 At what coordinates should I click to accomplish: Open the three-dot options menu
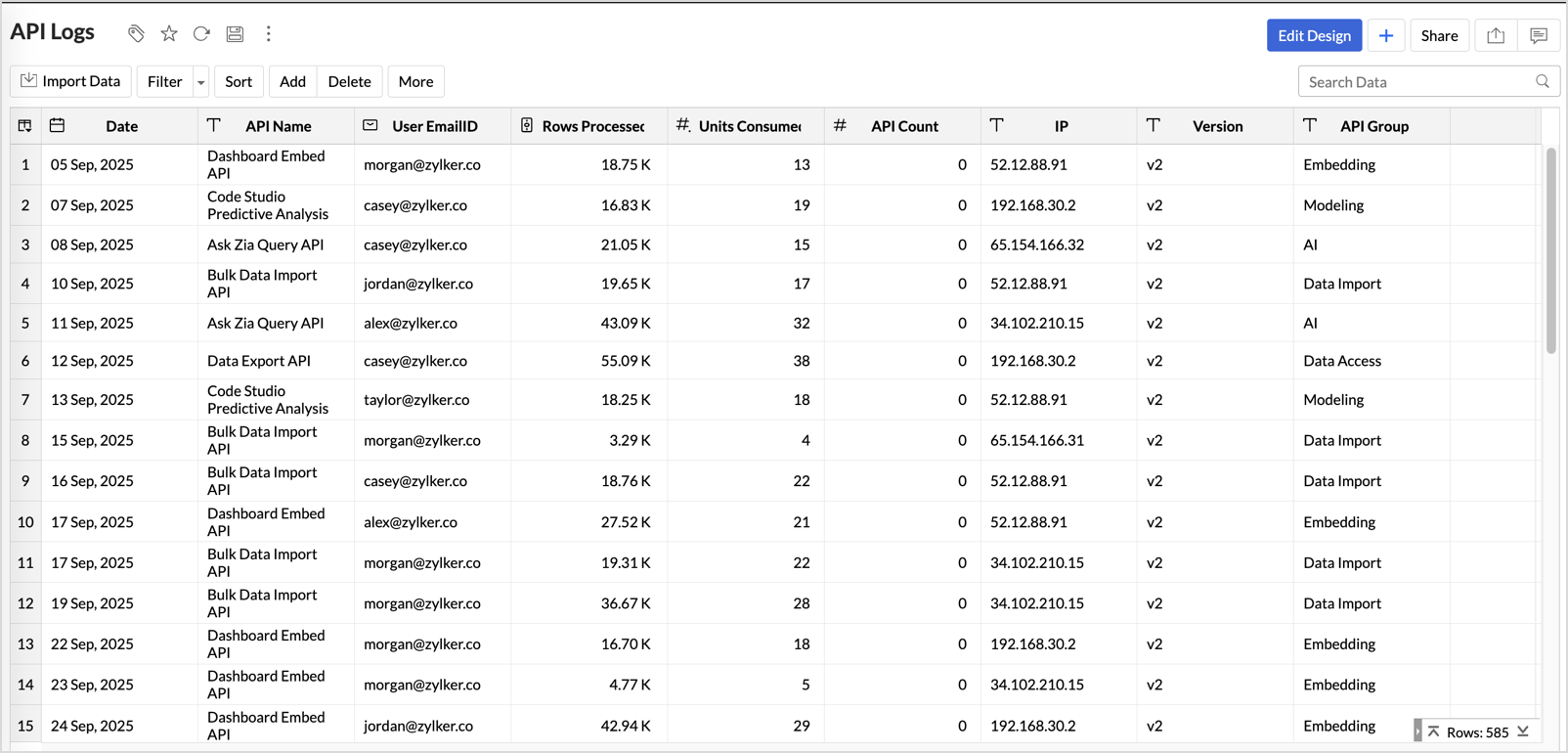tap(269, 34)
